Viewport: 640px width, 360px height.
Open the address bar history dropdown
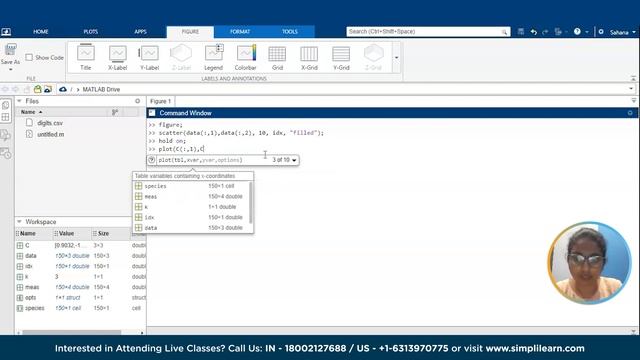[631, 89]
